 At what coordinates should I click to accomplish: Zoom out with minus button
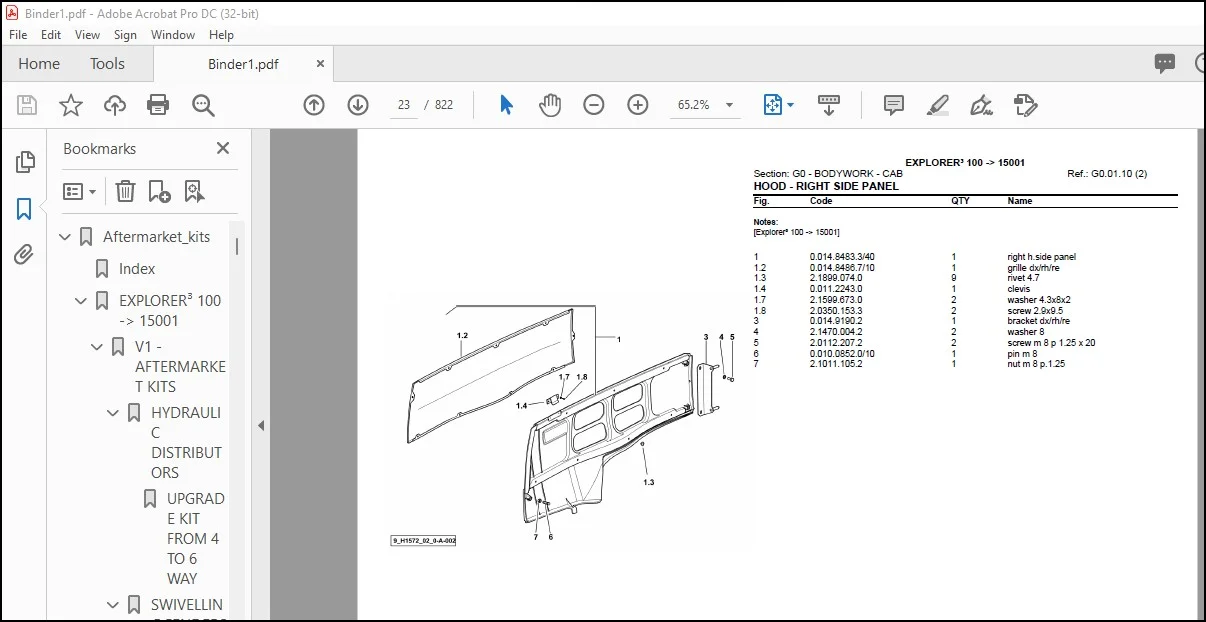tap(594, 105)
